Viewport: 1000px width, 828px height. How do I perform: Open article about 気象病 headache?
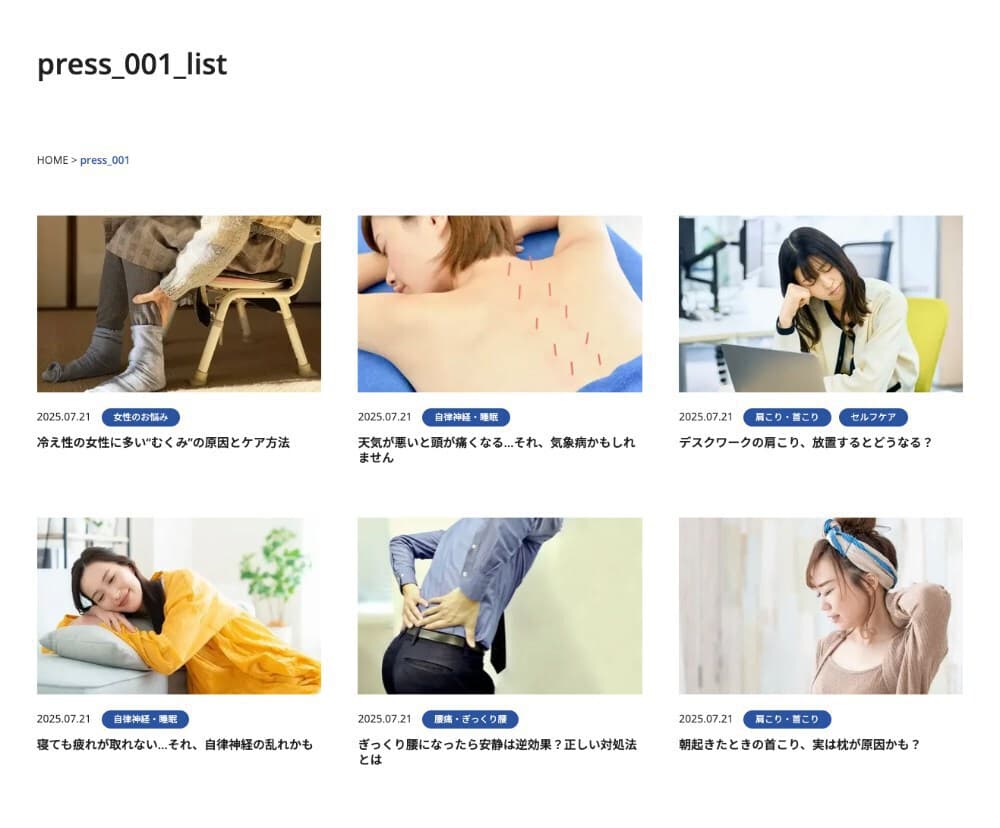496,450
